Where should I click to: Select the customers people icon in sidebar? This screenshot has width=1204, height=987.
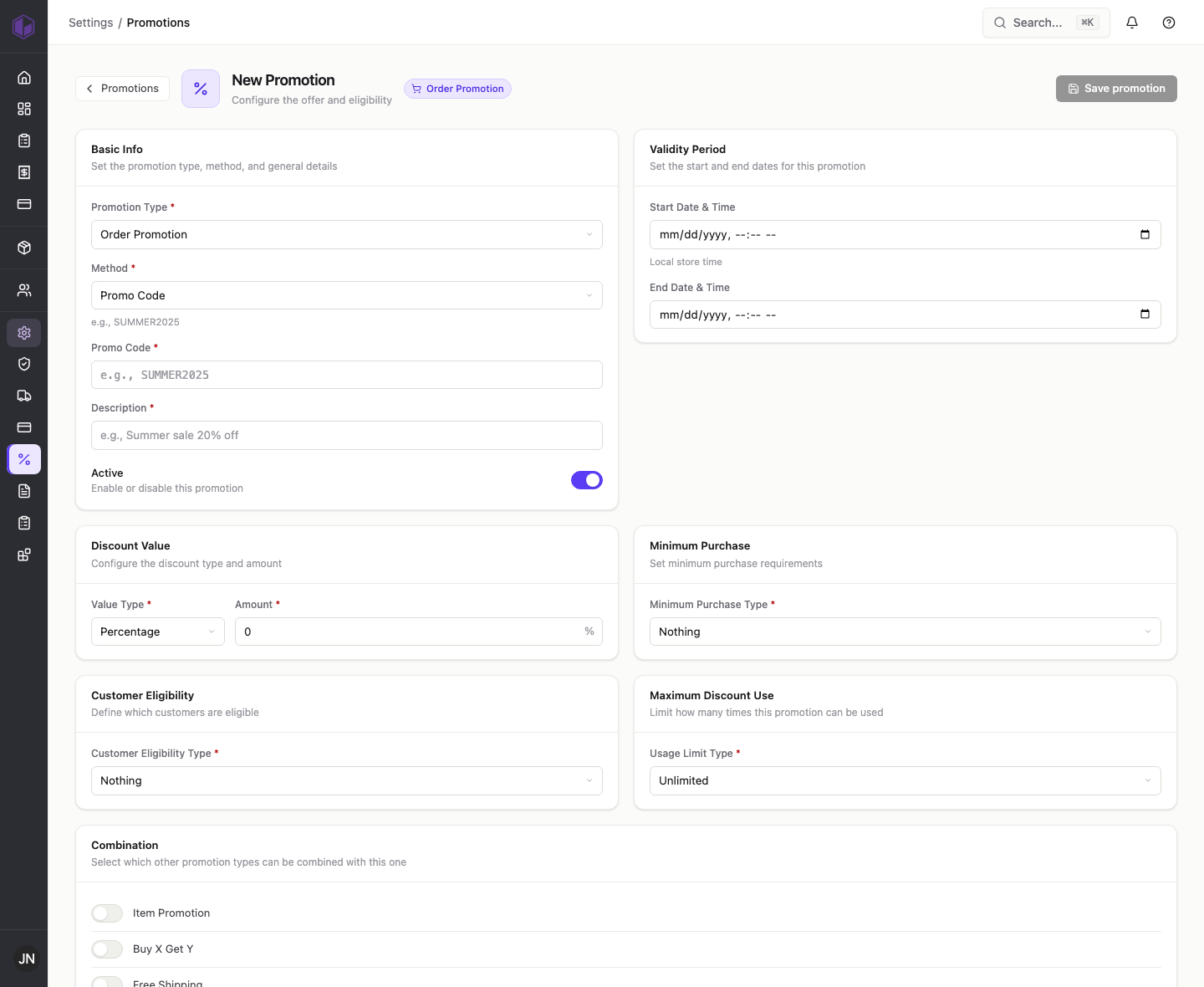click(24, 290)
